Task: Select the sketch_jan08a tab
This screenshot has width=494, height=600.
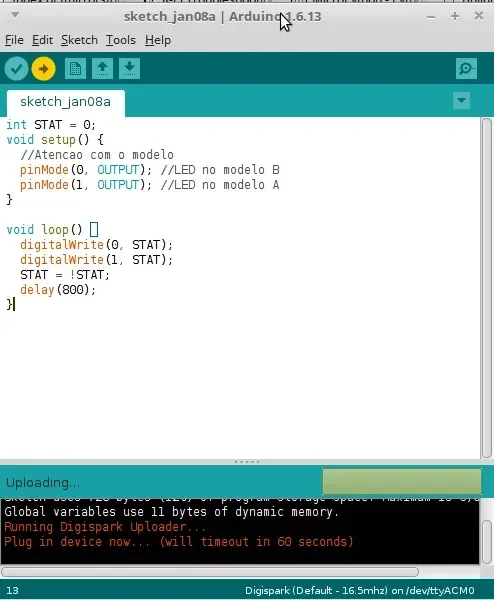Action: click(x=65, y=102)
